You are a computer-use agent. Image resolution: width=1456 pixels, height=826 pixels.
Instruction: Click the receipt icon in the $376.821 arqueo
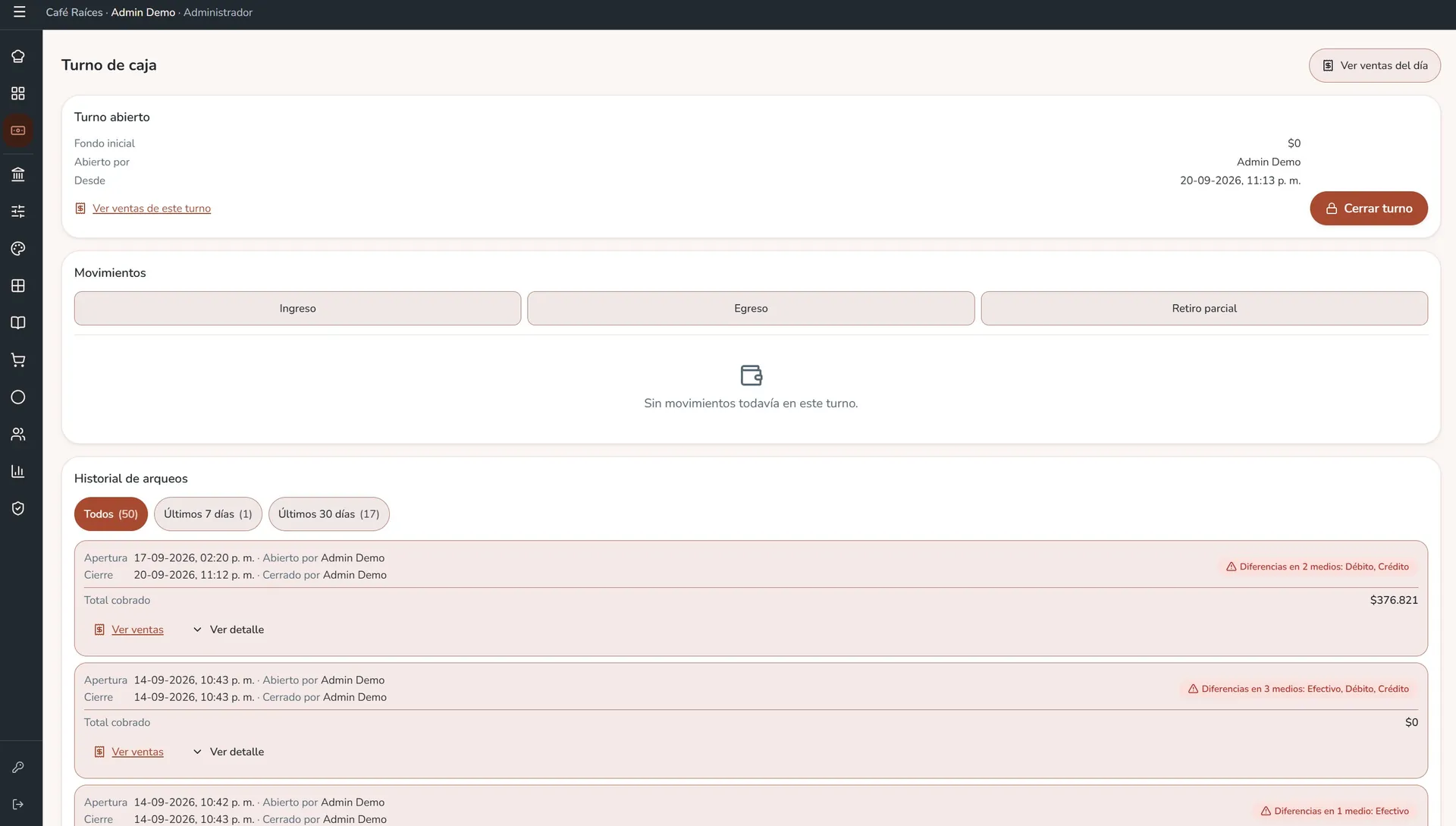click(x=99, y=630)
